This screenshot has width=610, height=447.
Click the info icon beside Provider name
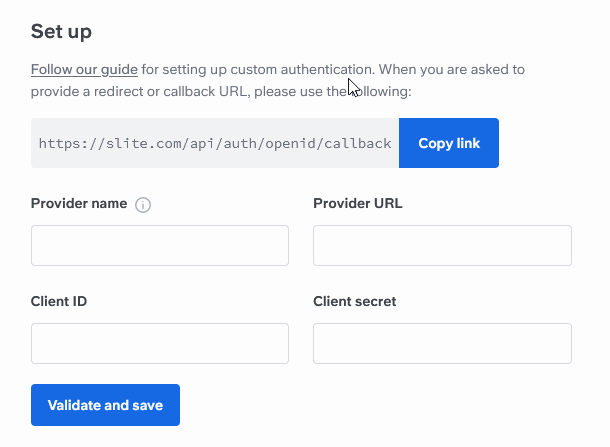[143, 205]
